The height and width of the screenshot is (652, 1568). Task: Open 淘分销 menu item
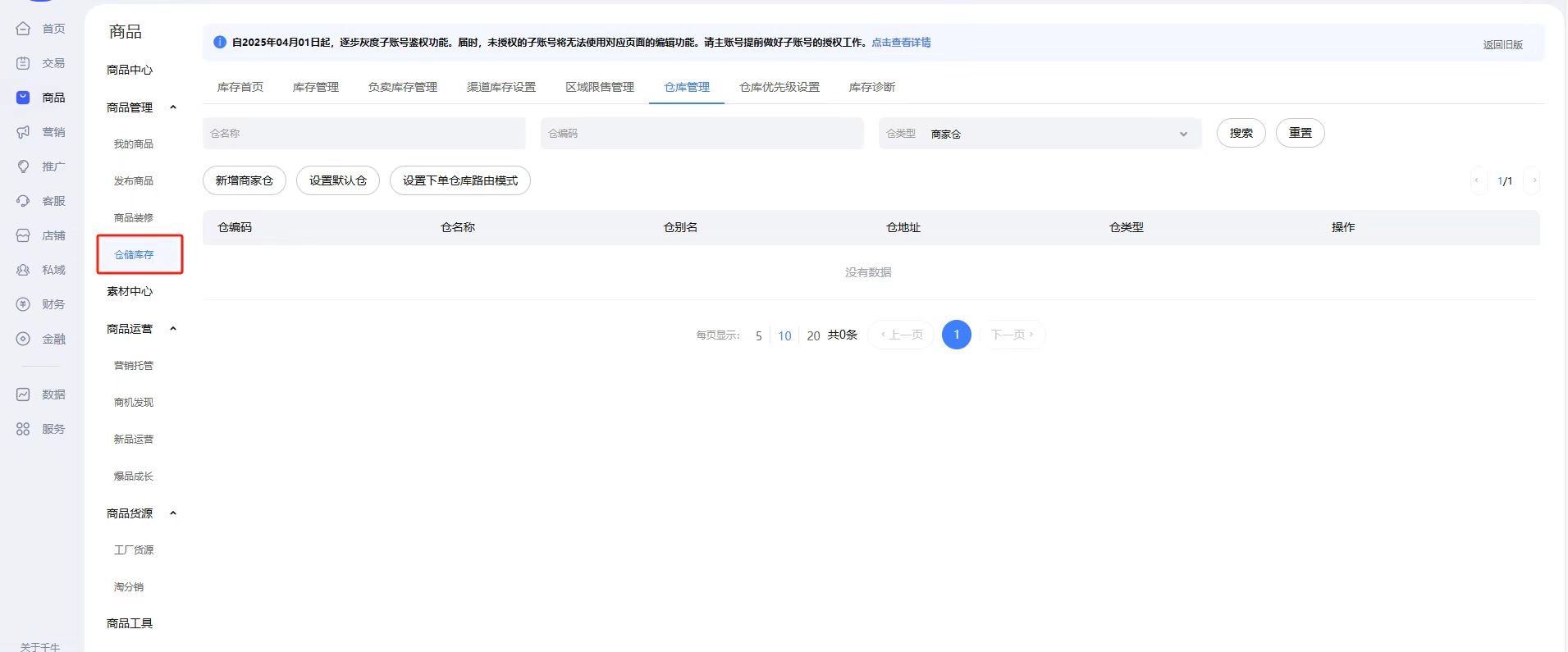129,587
